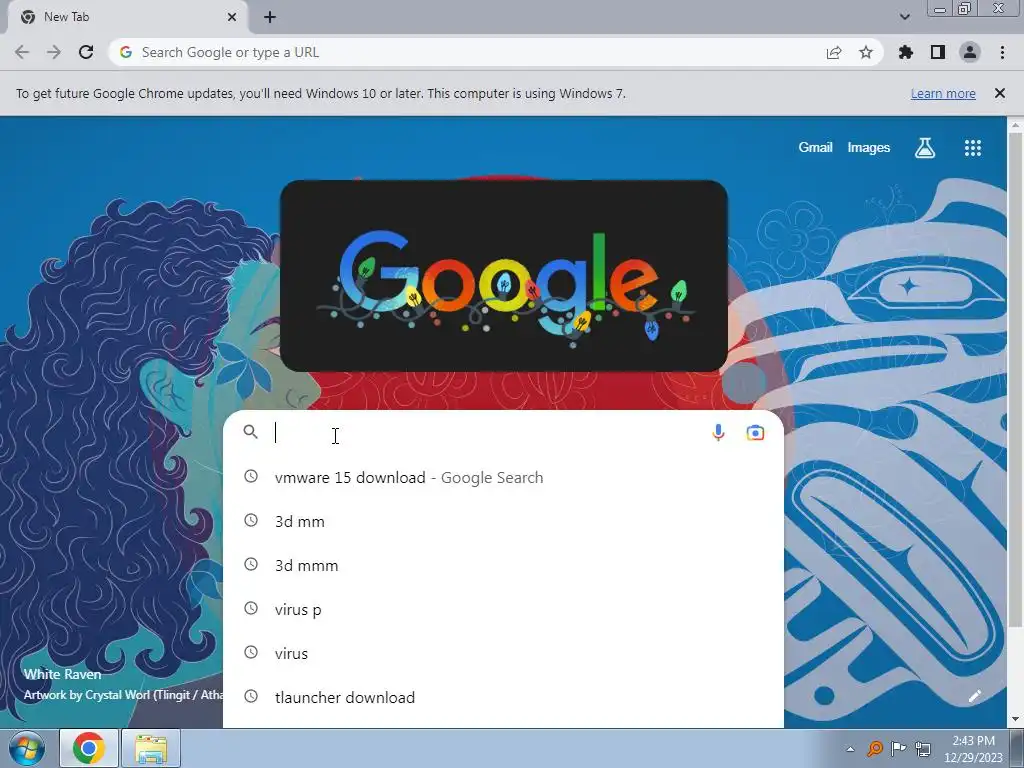This screenshot has height=768, width=1024.
Task: Click the Google holiday lights doodle
Action: click(x=504, y=276)
